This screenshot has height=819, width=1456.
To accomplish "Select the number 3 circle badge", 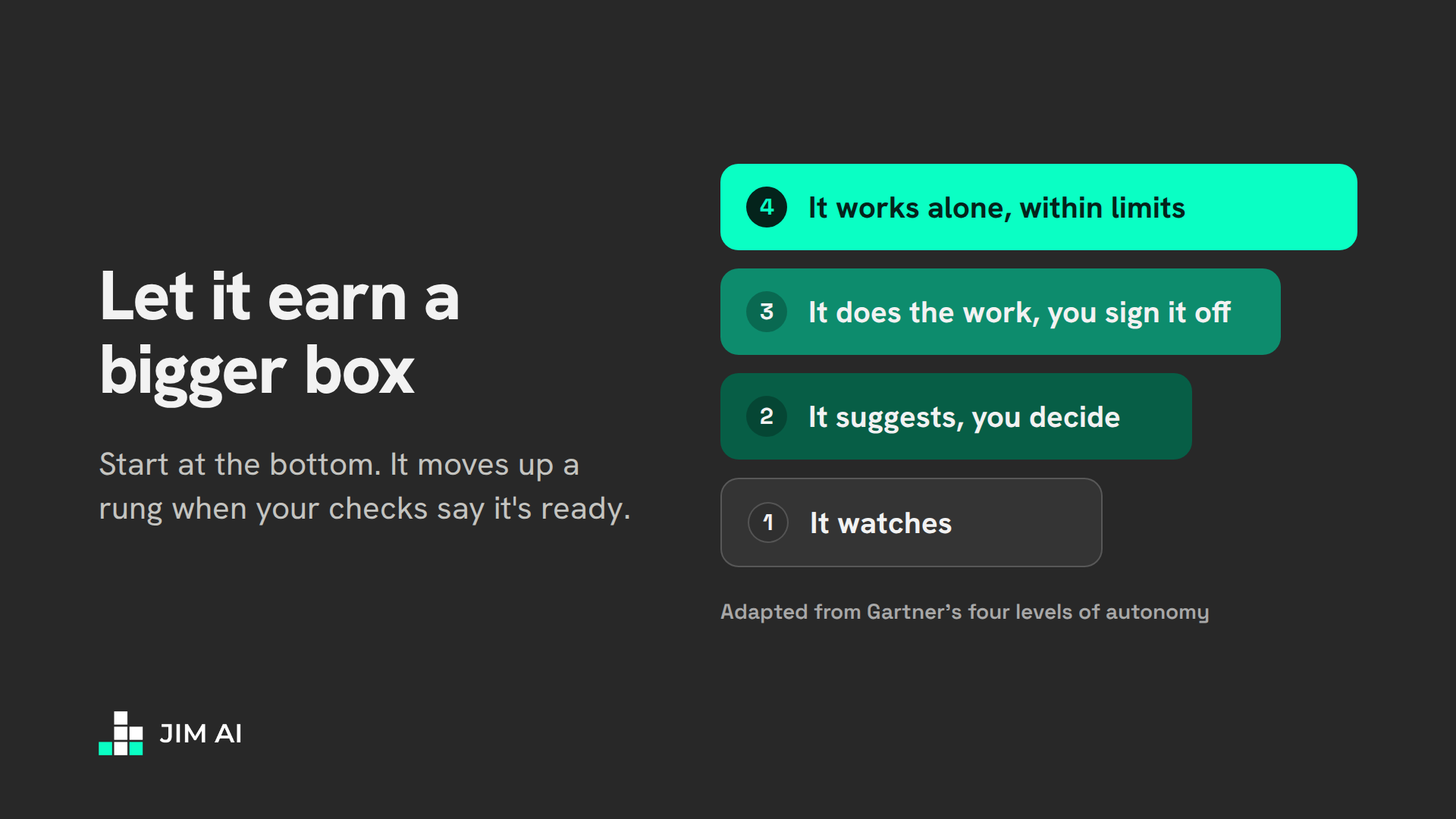I will coord(767,312).
